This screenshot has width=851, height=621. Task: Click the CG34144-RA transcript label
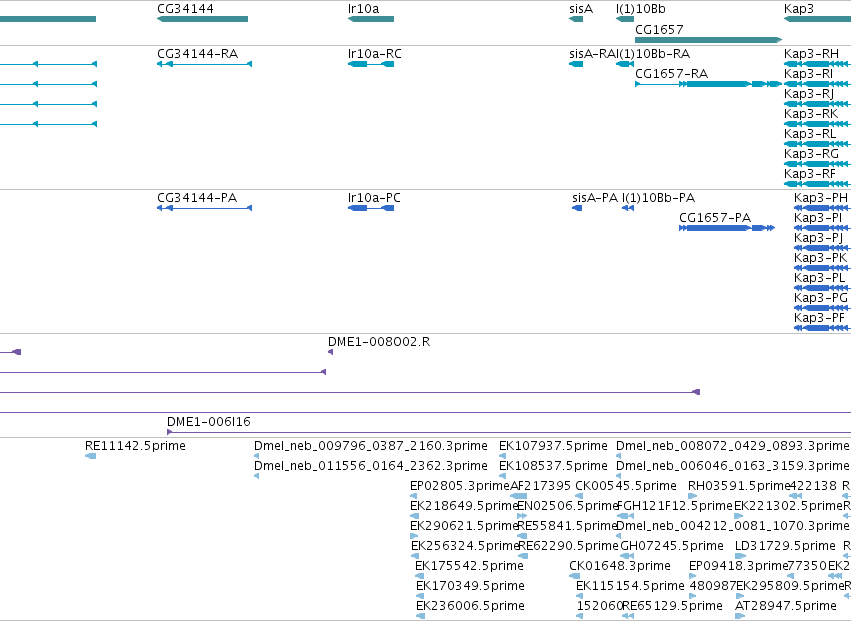(198, 54)
